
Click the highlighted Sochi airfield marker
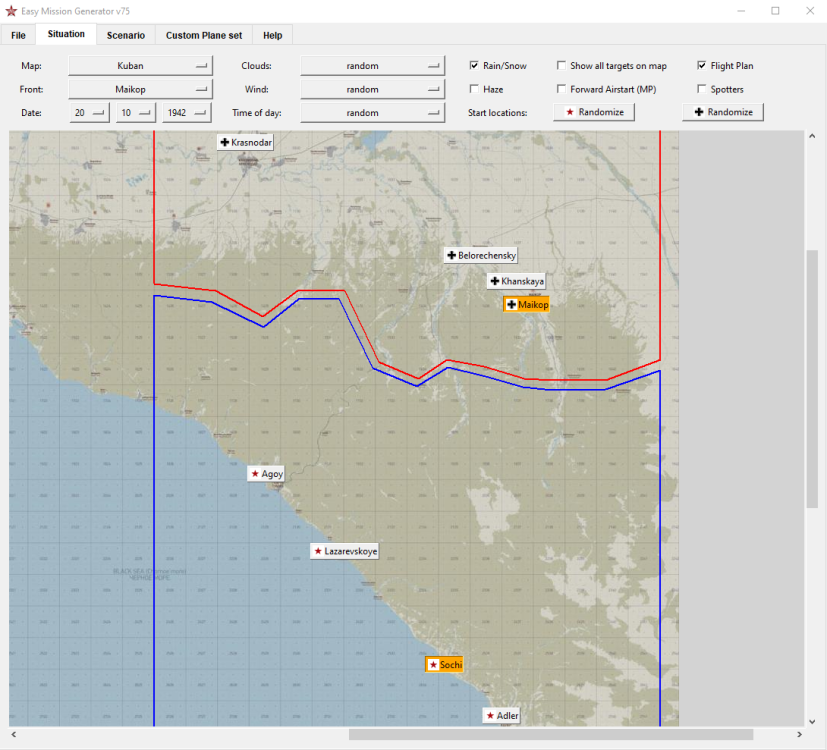click(x=445, y=664)
